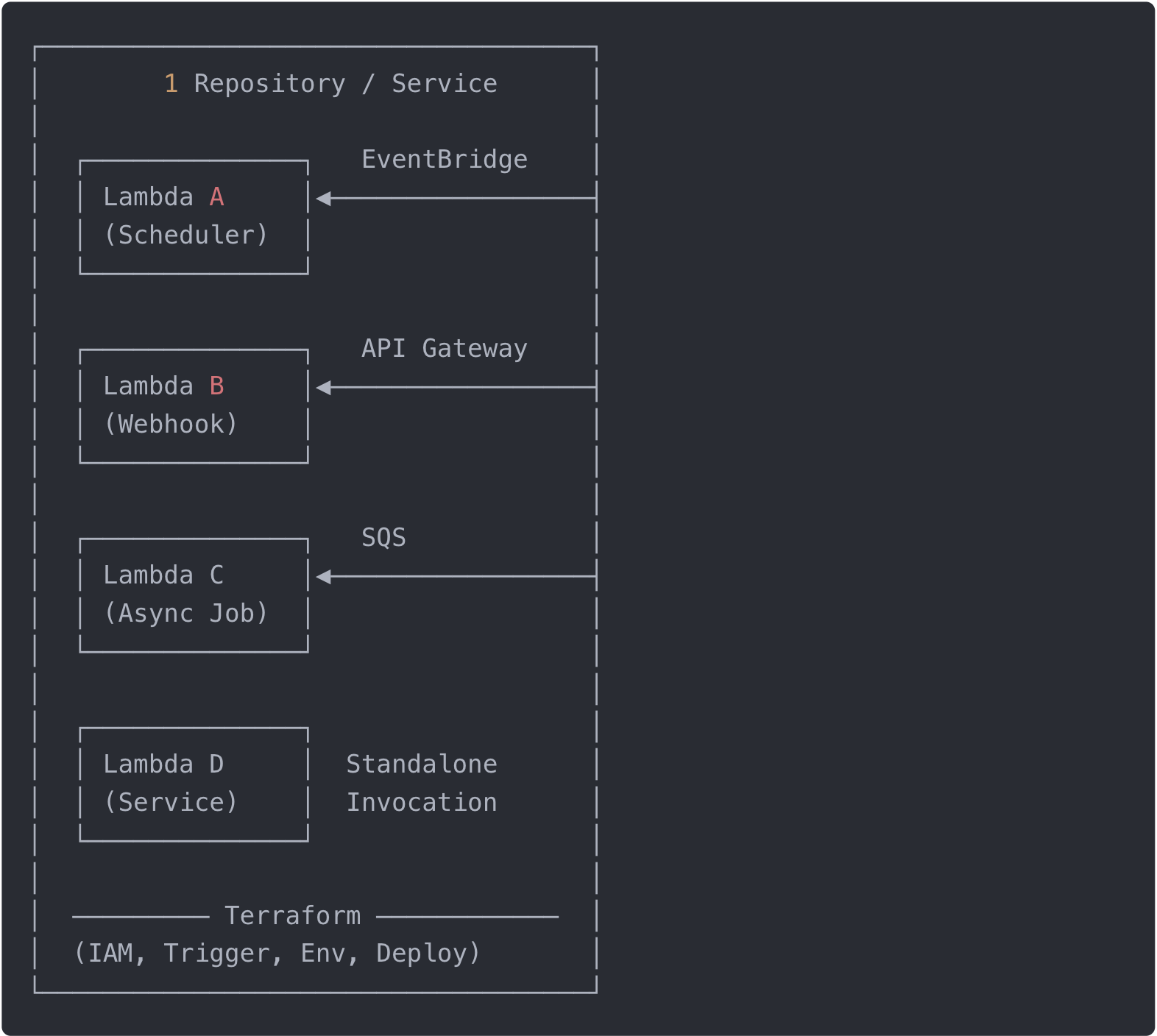Click the Terraform divider label
Viewport: 1157px width, 1036px height.
coord(293,916)
